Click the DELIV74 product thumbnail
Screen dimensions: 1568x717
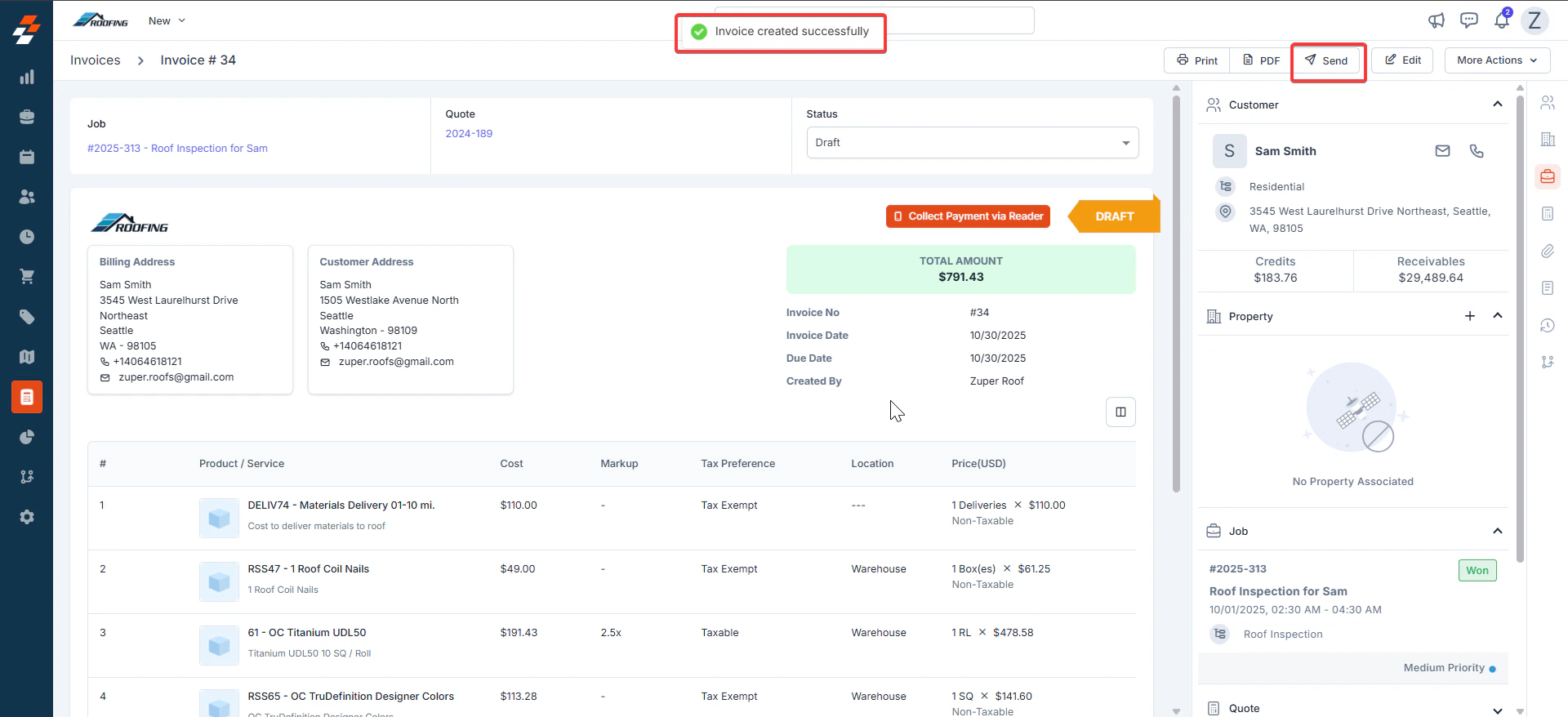pos(219,519)
